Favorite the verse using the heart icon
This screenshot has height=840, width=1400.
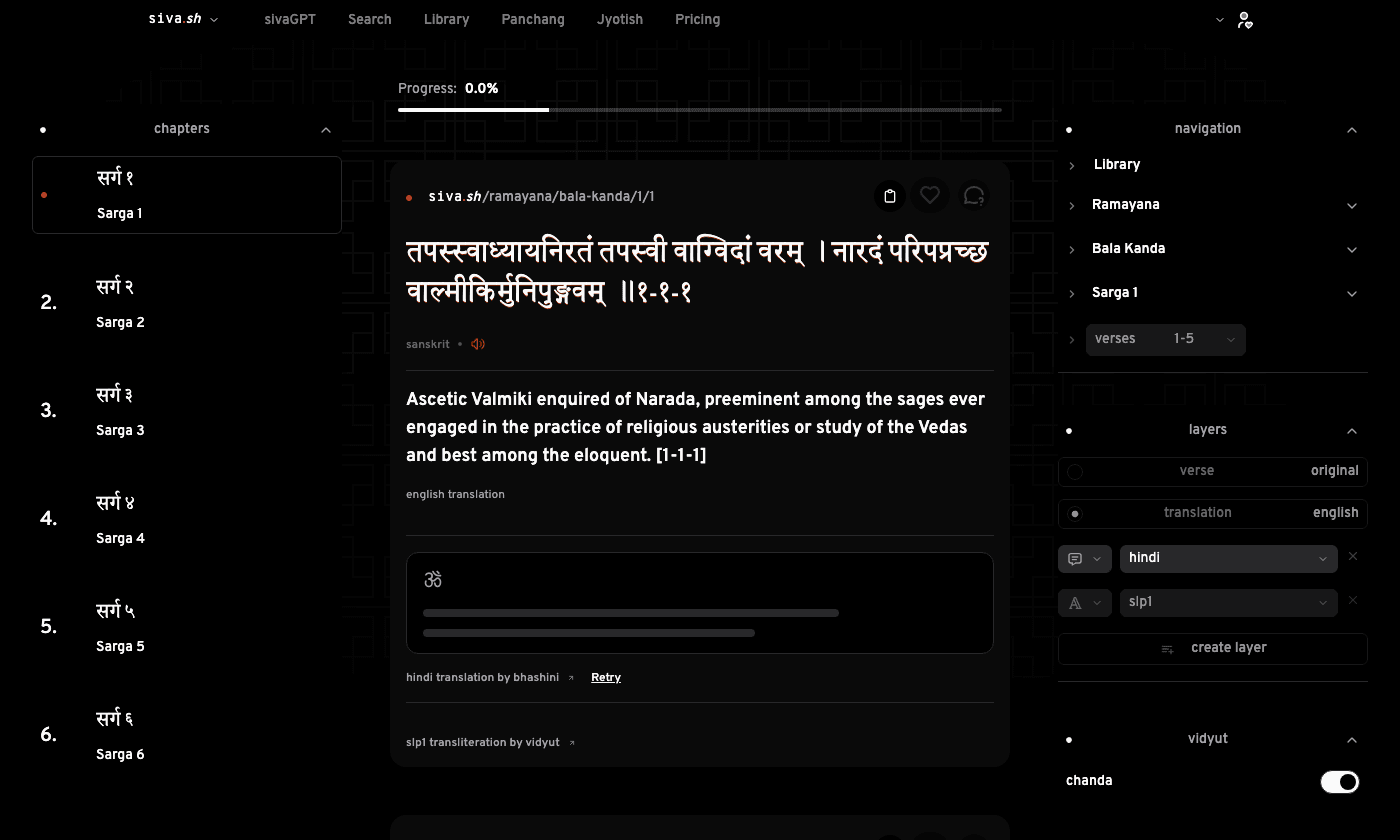coord(930,196)
